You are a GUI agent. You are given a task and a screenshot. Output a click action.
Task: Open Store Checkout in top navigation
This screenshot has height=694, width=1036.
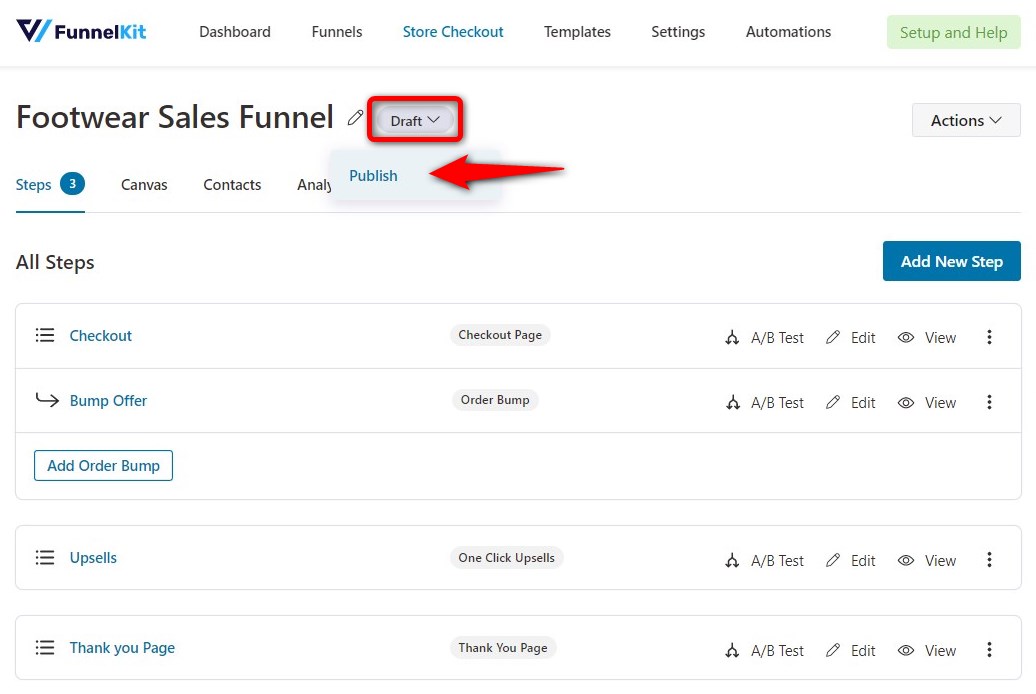453,32
